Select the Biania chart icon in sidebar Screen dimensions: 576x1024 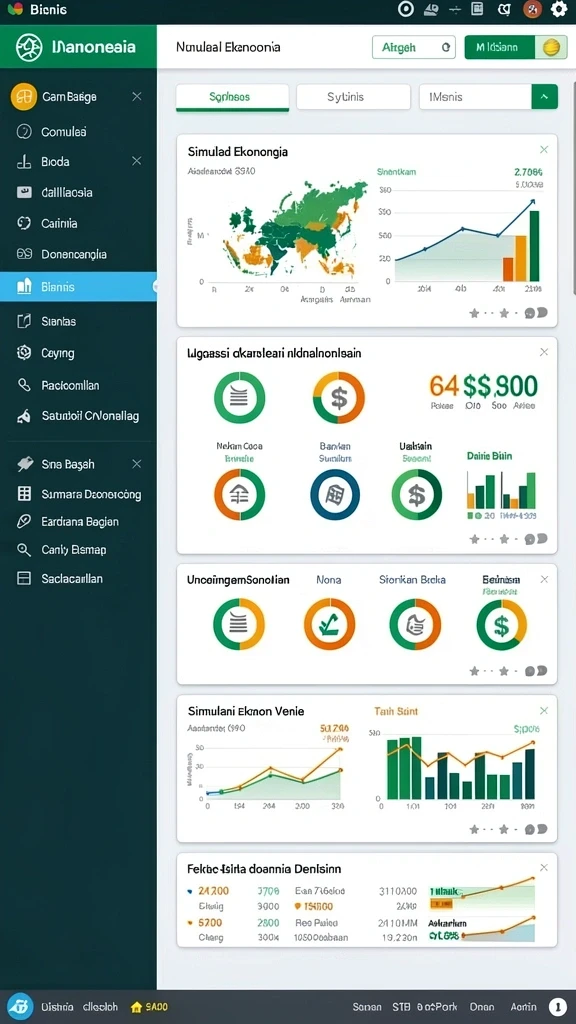[x=24, y=286]
